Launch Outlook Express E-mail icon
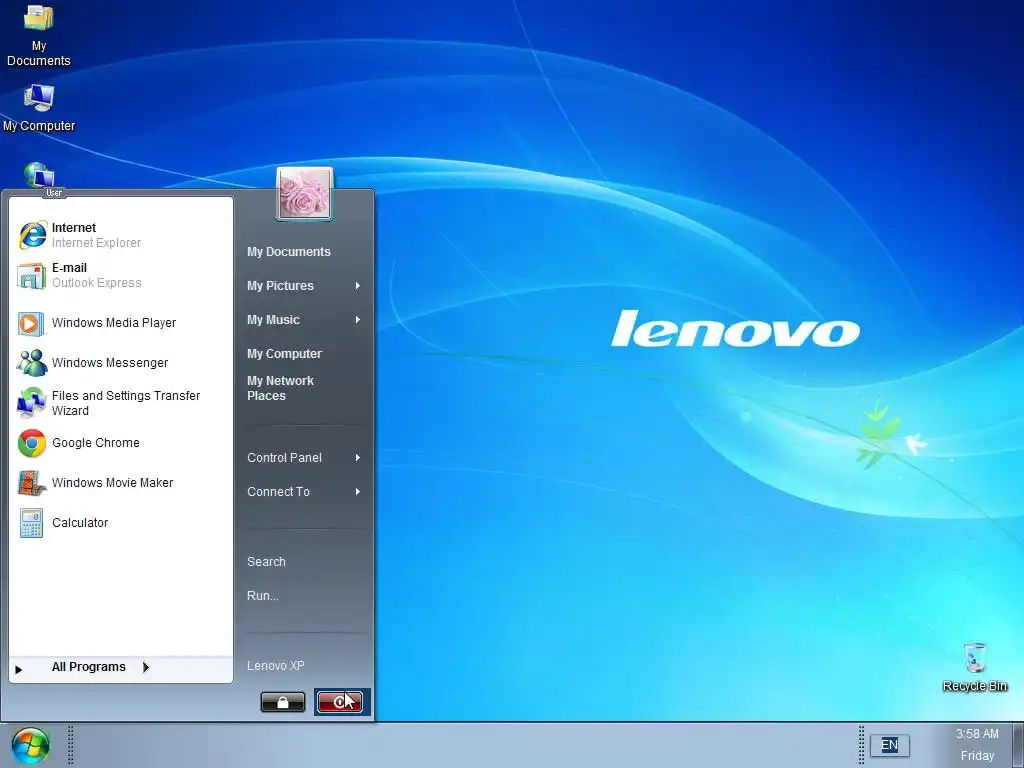Image resolution: width=1024 pixels, height=768 pixels. [x=31, y=276]
